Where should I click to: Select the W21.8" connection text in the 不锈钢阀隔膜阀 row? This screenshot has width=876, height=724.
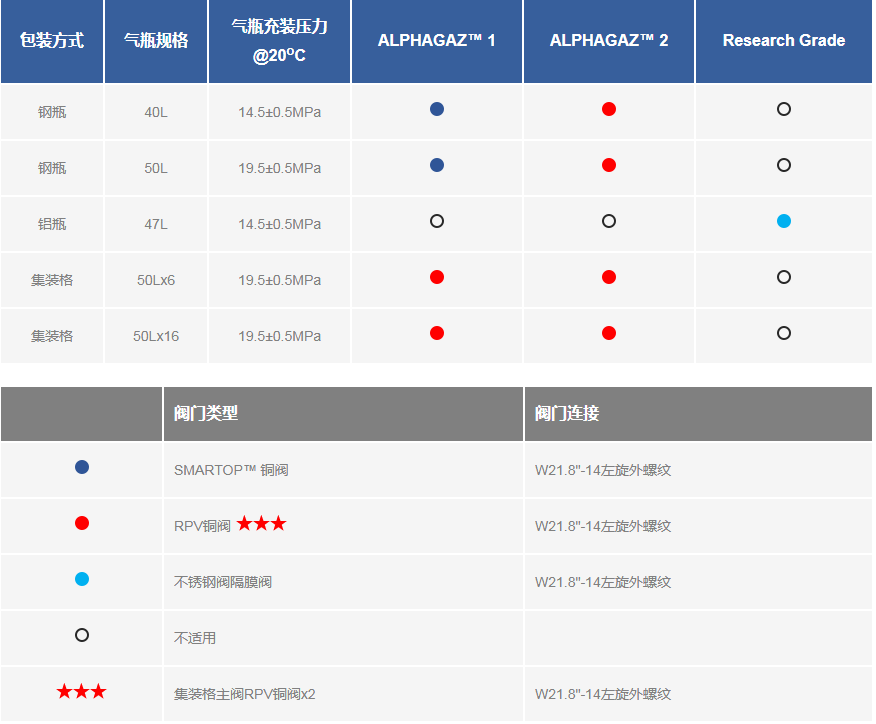pos(603,582)
